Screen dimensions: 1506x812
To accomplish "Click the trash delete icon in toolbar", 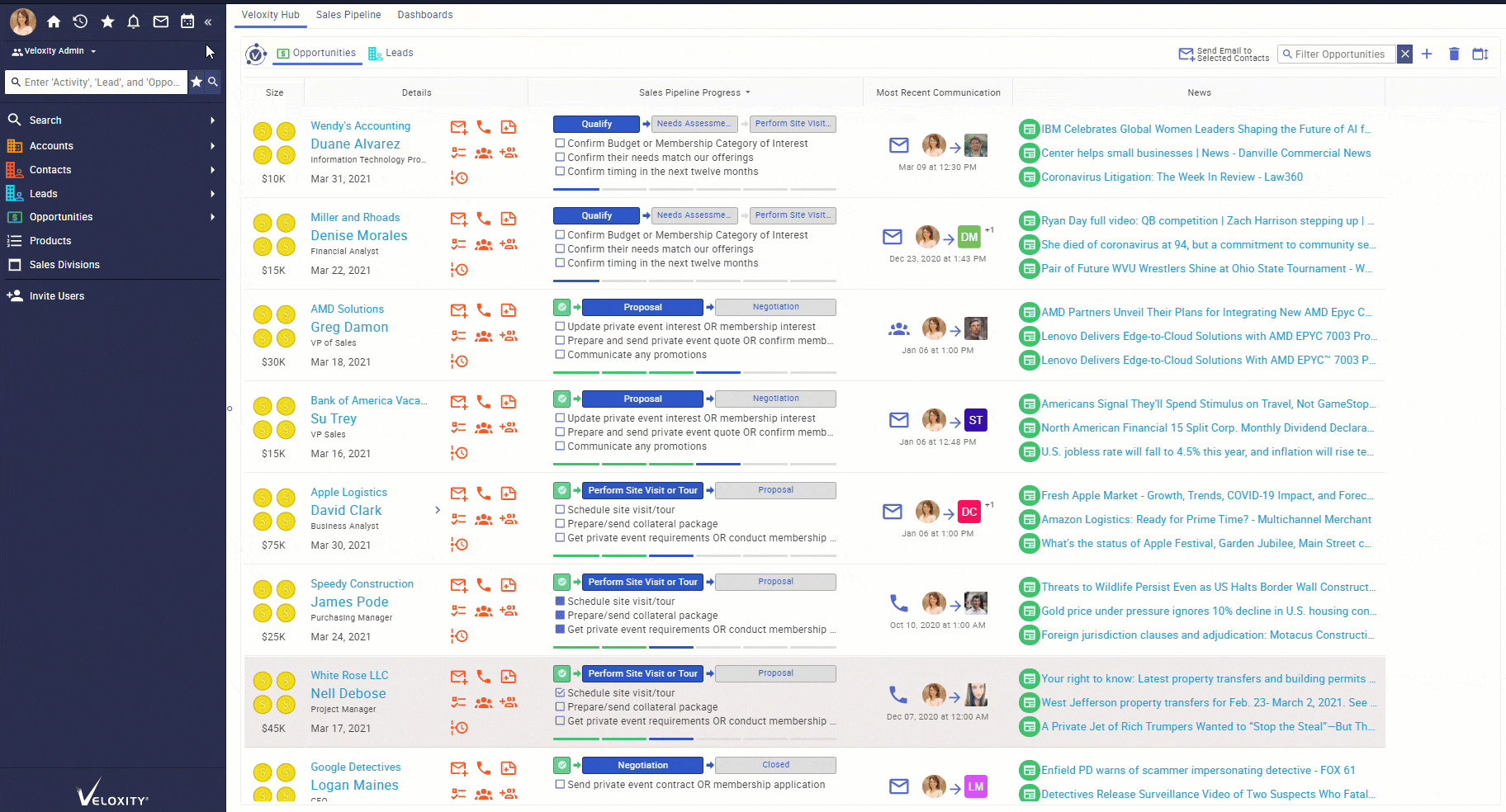I will [1454, 54].
